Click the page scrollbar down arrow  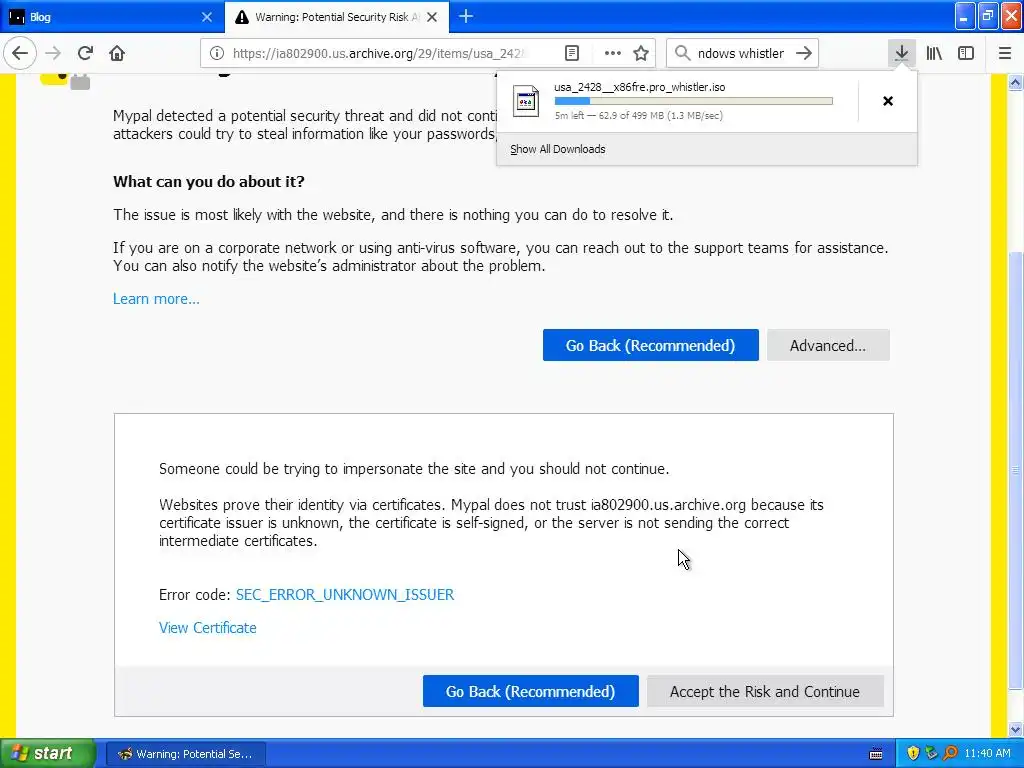(1015, 729)
